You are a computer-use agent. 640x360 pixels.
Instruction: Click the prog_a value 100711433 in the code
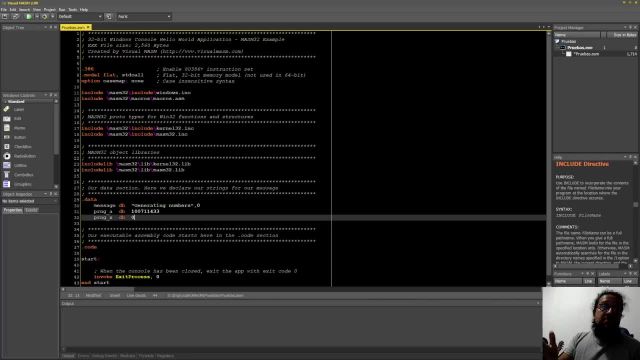[x=145, y=211]
